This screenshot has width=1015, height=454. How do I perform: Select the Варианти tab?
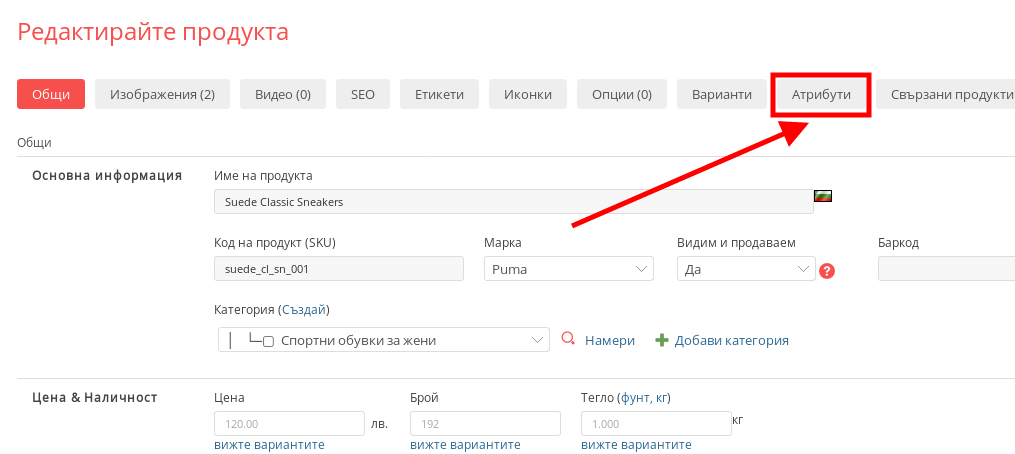point(721,94)
